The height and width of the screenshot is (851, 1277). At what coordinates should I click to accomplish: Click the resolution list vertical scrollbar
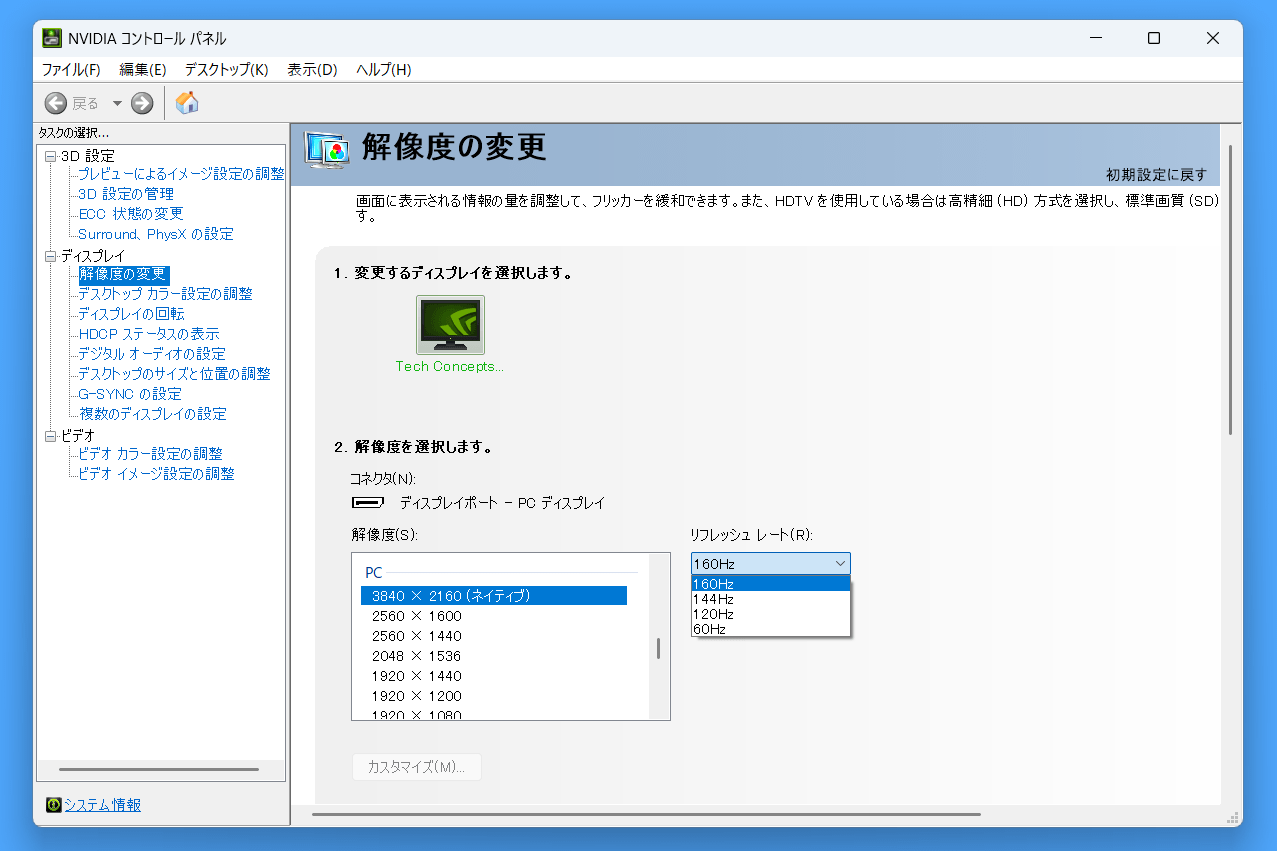[658, 648]
